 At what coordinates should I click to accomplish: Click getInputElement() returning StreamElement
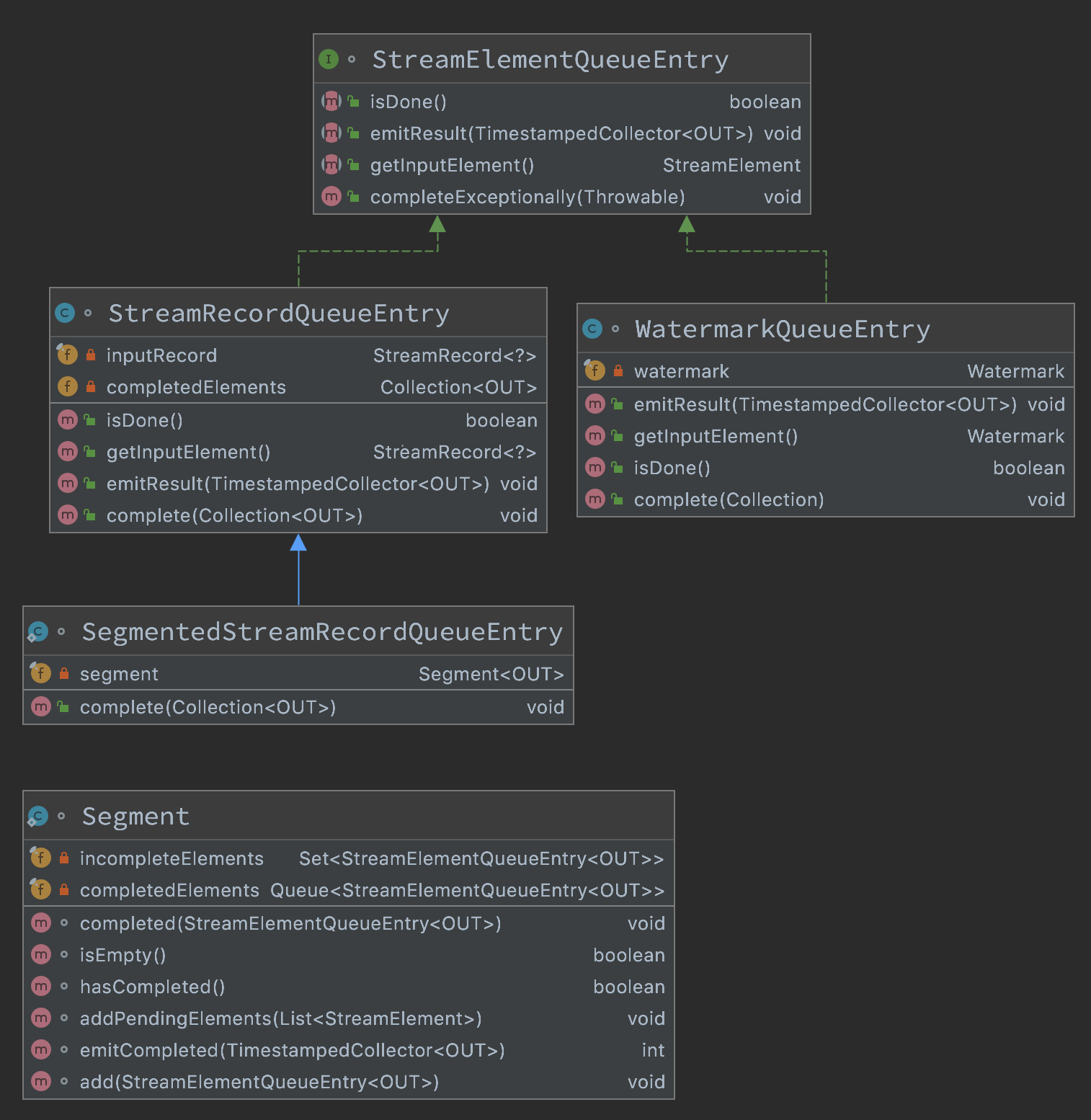562,165
